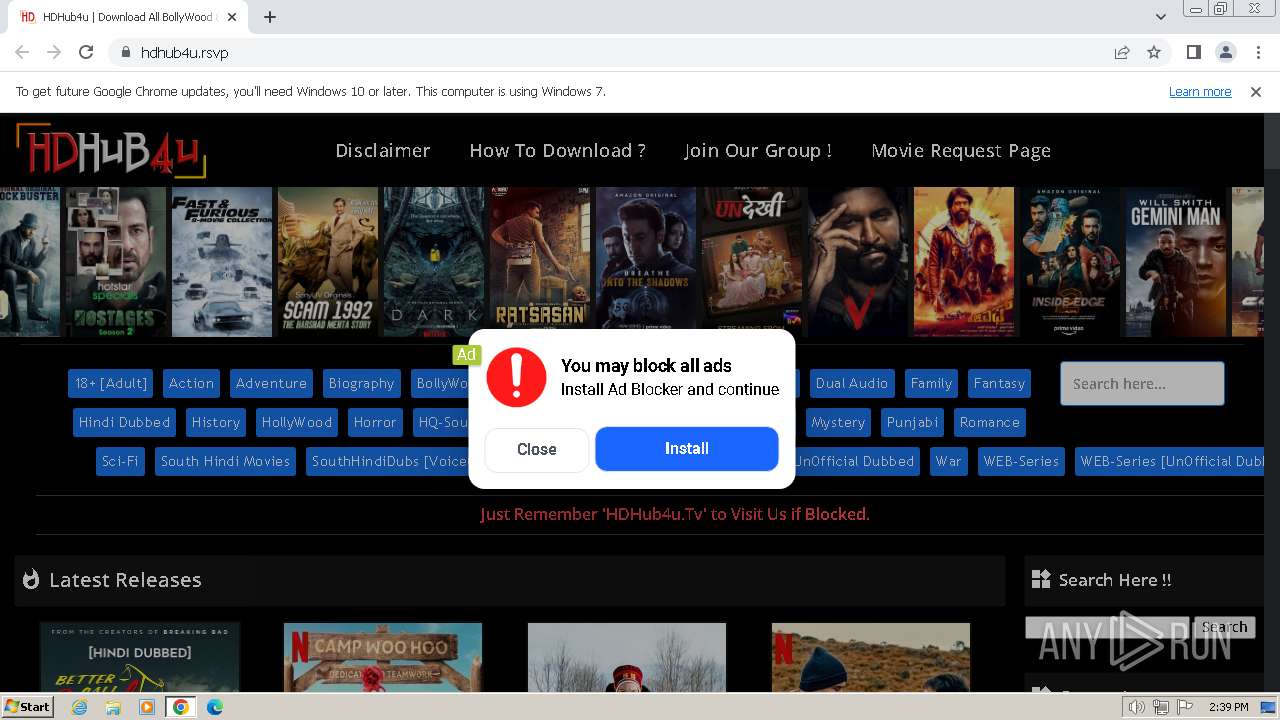Close the HDHub4u browser tab
1280x720 pixels.
coord(232,17)
